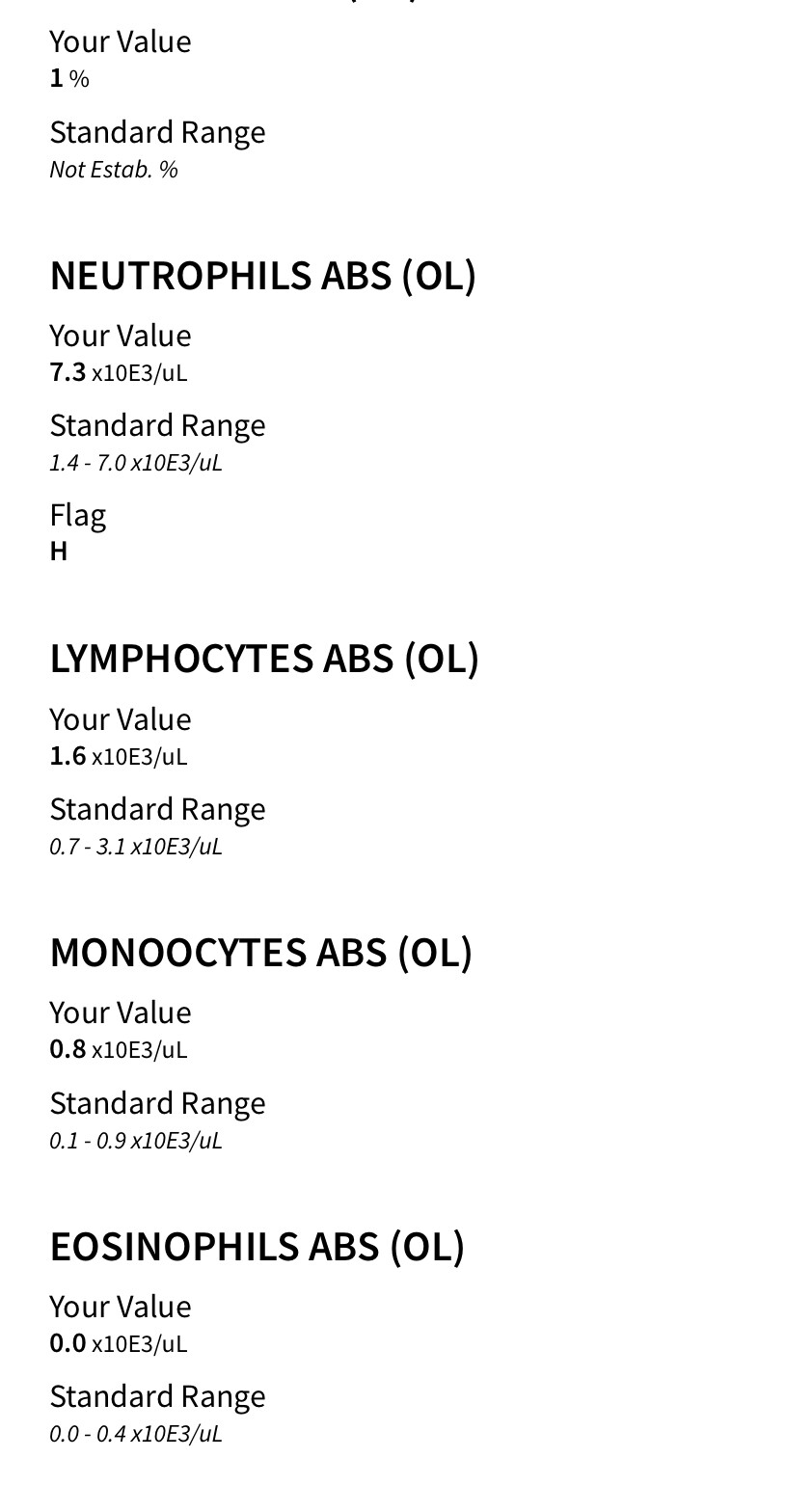786x1512 pixels.
Task: Select the LYMPHOCYTES ABS (OL) heading
Action: (x=264, y=659)
